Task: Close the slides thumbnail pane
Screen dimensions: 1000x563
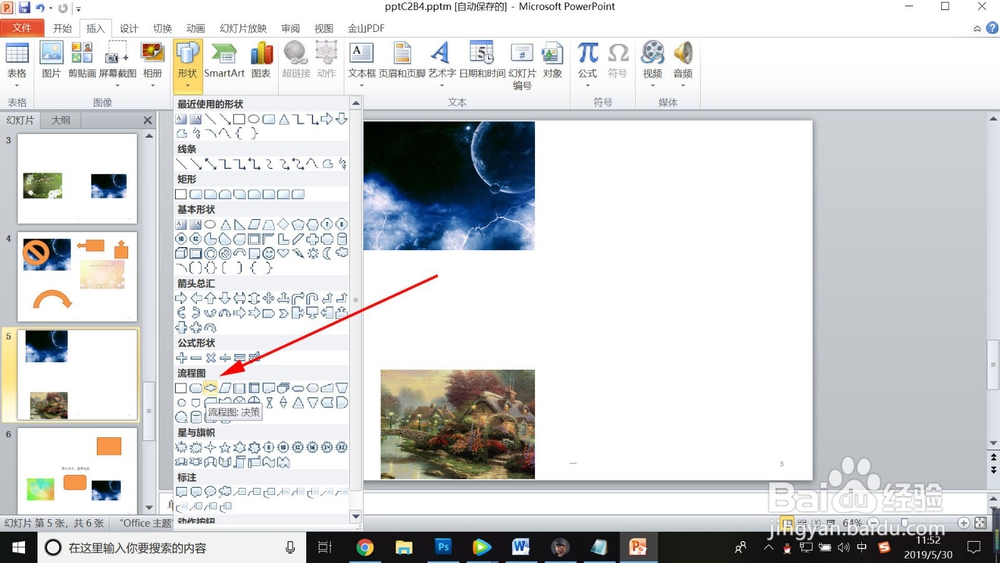Action: tap(147, 120)
